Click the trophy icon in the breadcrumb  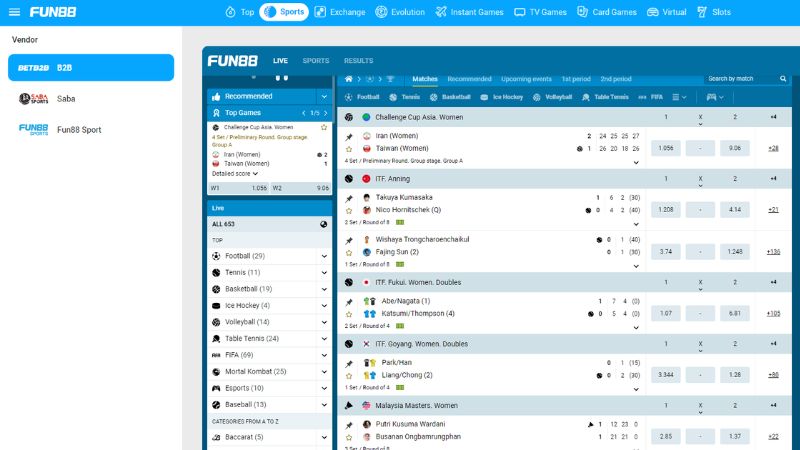pyautogui.click(x=390, y=79)
